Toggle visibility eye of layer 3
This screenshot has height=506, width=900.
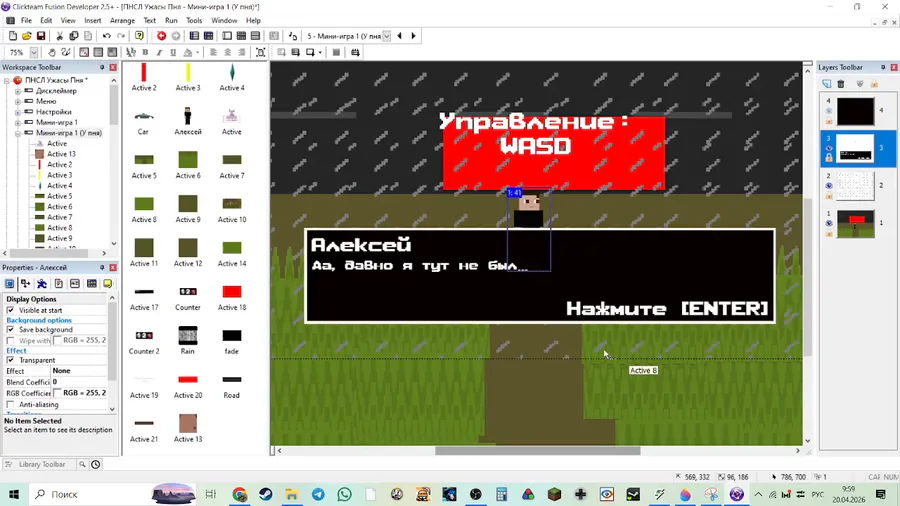[x=829, y=148]
